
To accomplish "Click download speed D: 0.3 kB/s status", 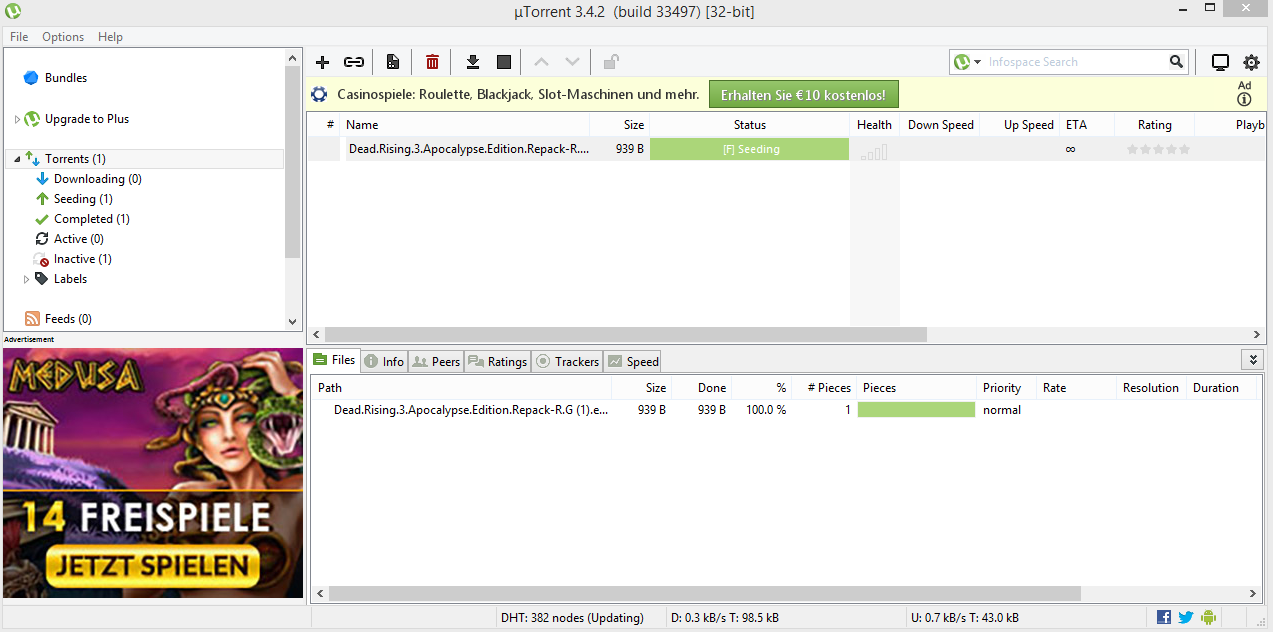I will 724,618.
